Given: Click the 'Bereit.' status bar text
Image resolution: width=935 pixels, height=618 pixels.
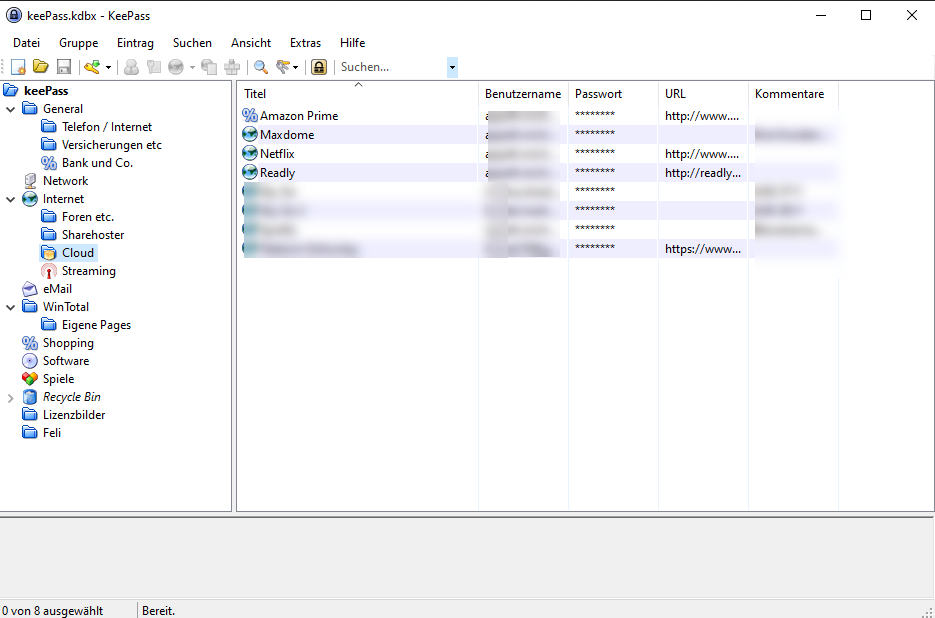Looking at the screenshot, I should 159,611.
